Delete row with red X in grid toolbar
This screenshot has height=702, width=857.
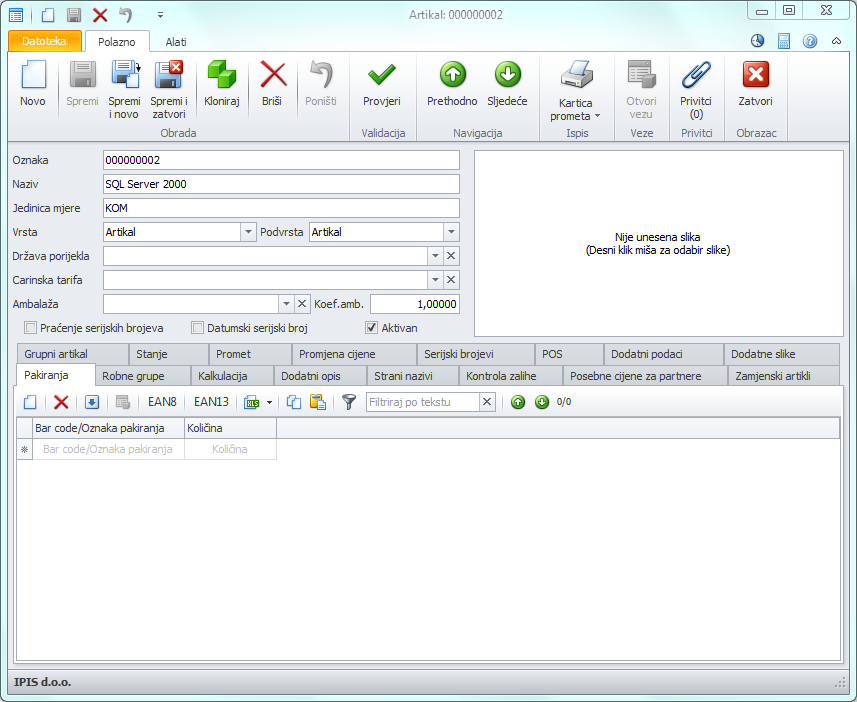click(61, 402)
